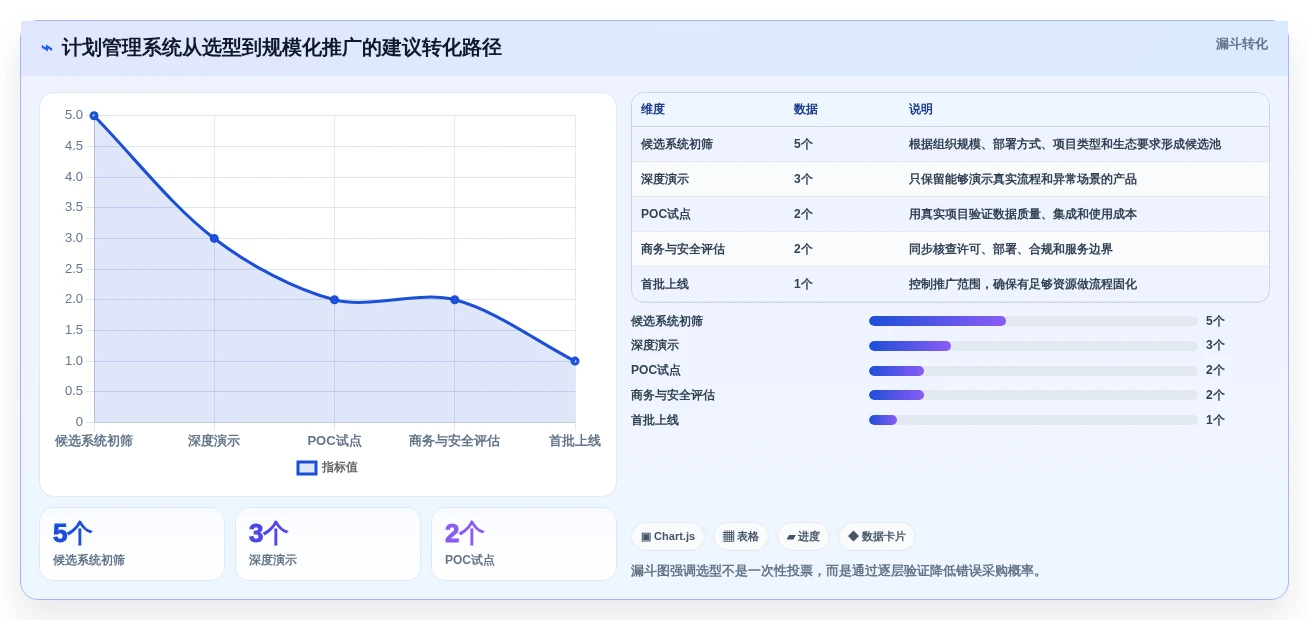The height and width of the screenshot is (620, 1309).
Task: Select the 表格 tag
Action: click(x=741, y=537)
